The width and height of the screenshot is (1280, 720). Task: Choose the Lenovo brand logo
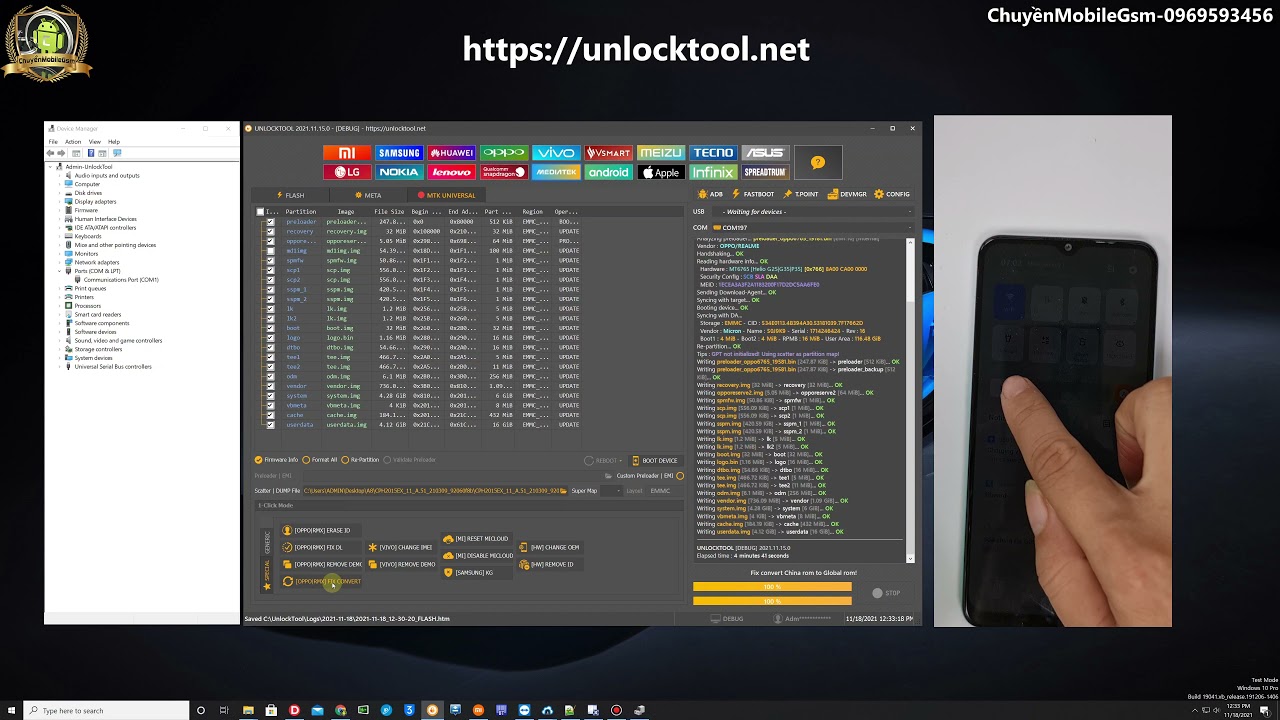[451, 172]
